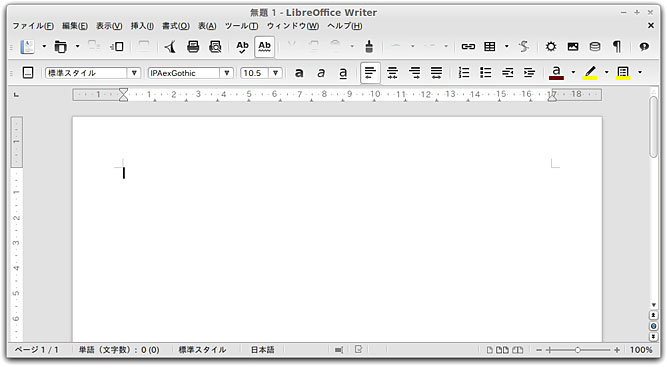The image size is (667, 368).
Task: Click the Open file icon
Action: pos(60,46)
